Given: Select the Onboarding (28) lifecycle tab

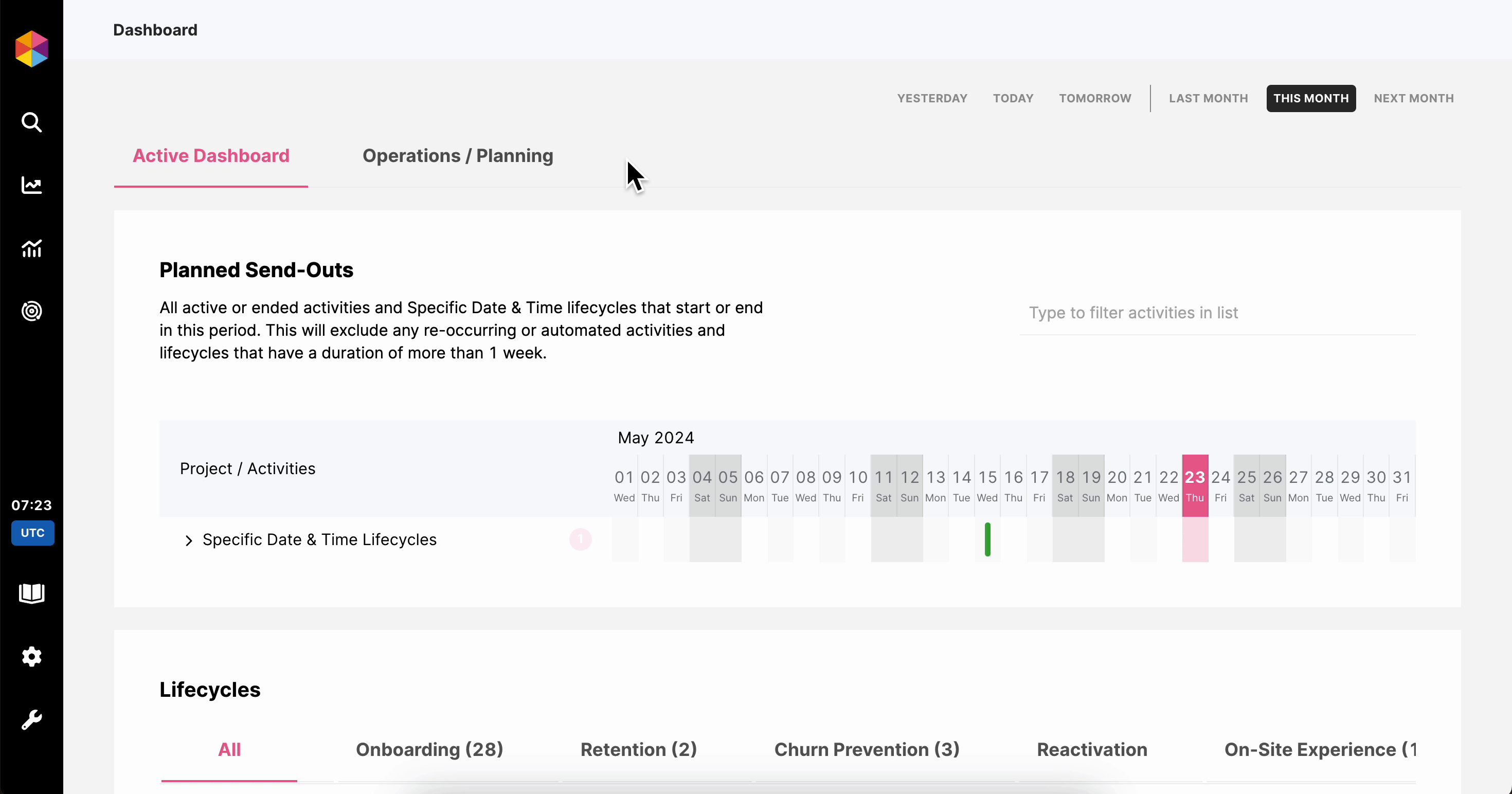Looking at the screenshot, I should (x=429, y=749).
